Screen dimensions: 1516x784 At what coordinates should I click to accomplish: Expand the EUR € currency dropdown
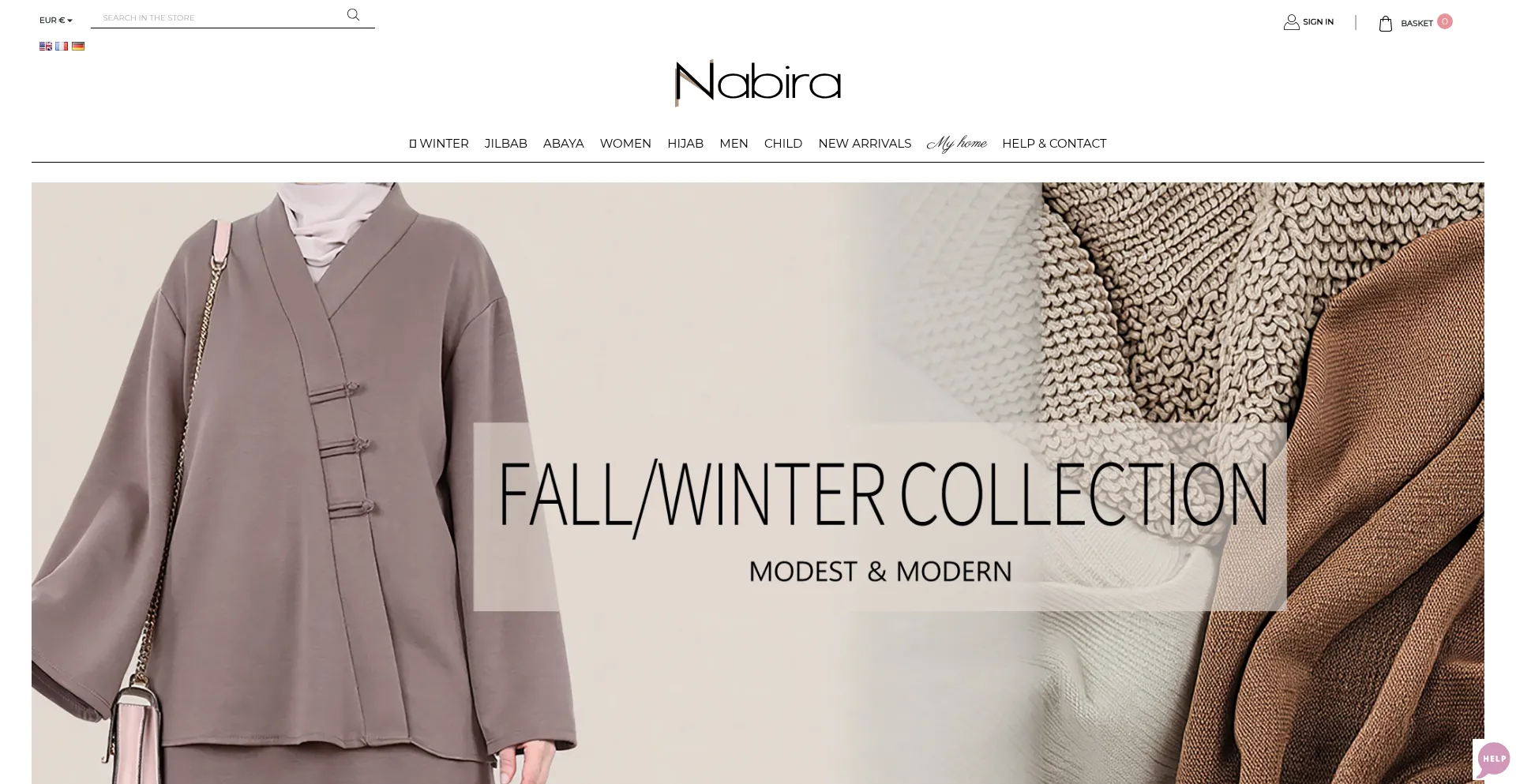pos(56,21)
